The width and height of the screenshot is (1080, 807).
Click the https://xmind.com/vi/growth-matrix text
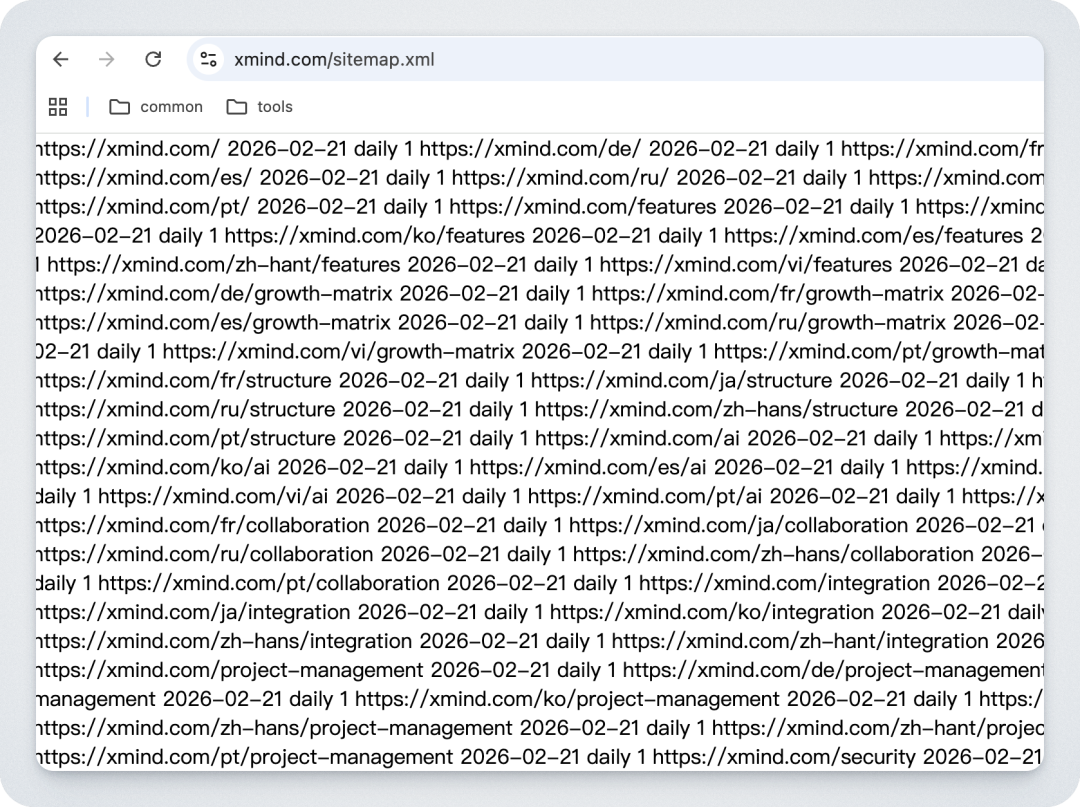tap(338, 351)
